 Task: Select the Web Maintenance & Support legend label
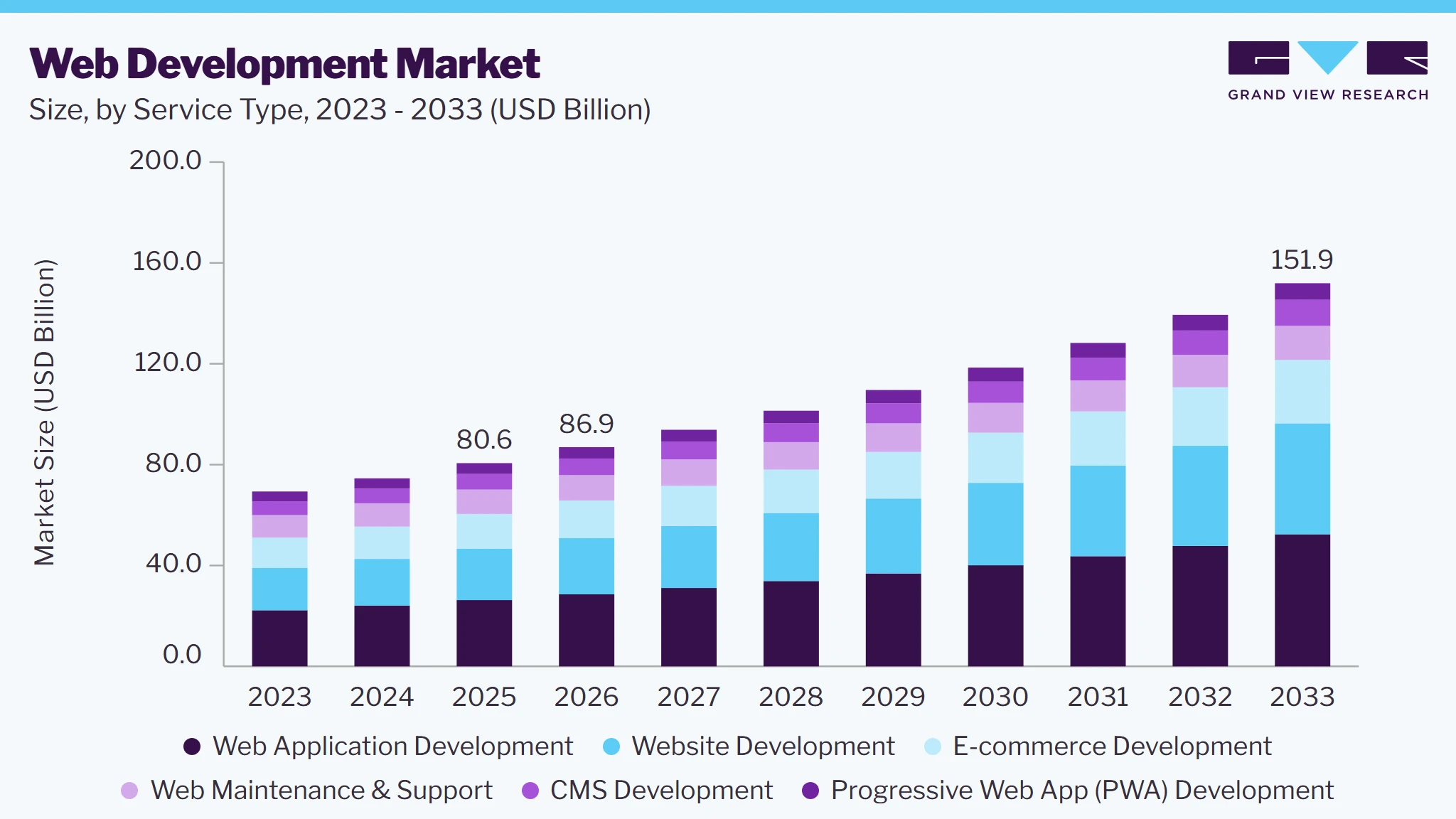tap(321, 791)
